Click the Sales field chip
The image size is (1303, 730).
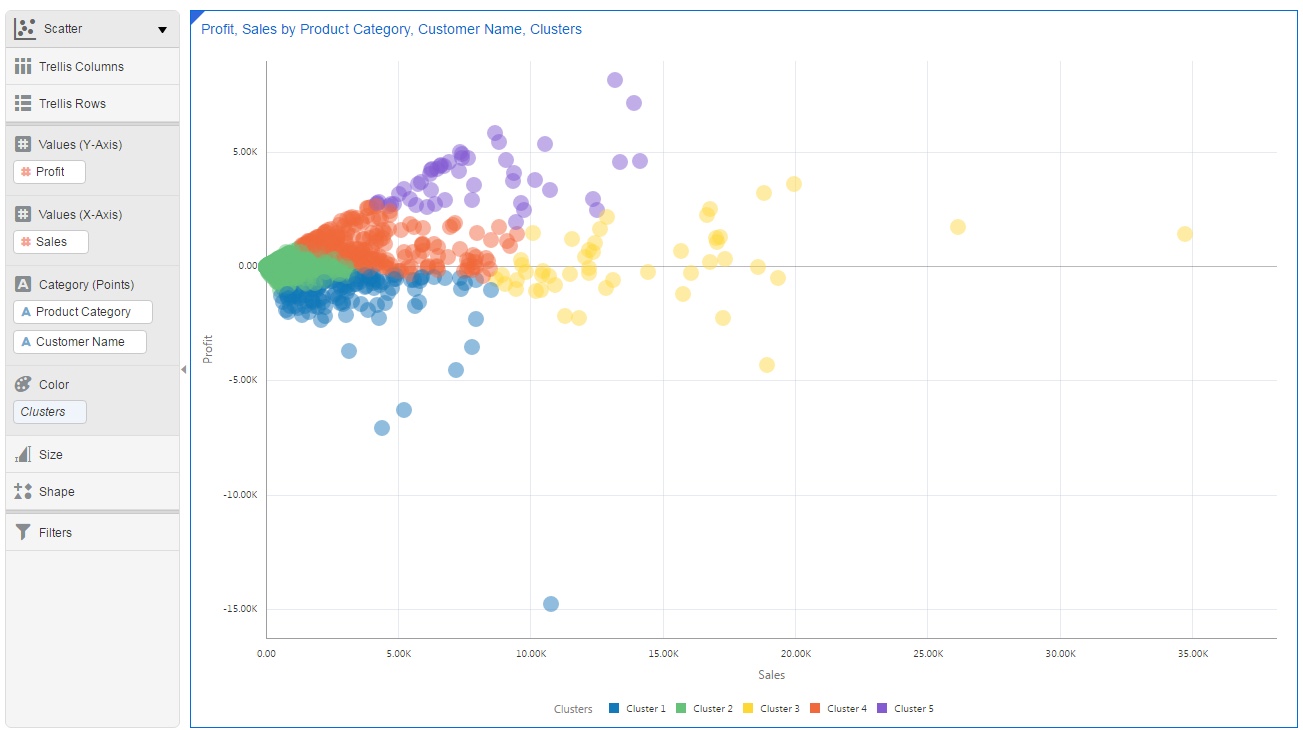(50, 241)
